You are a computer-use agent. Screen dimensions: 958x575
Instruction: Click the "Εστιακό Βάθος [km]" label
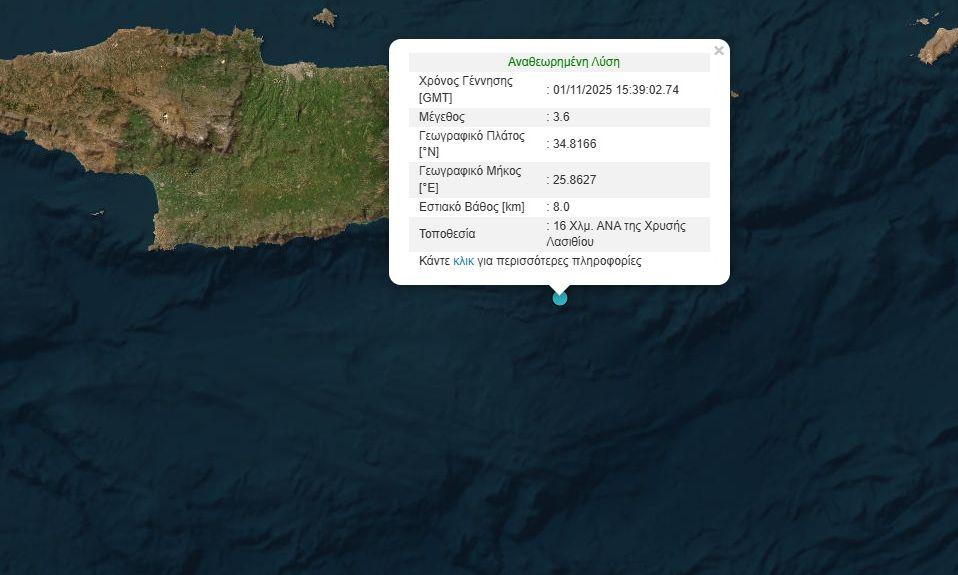click(x=471, y=207)
